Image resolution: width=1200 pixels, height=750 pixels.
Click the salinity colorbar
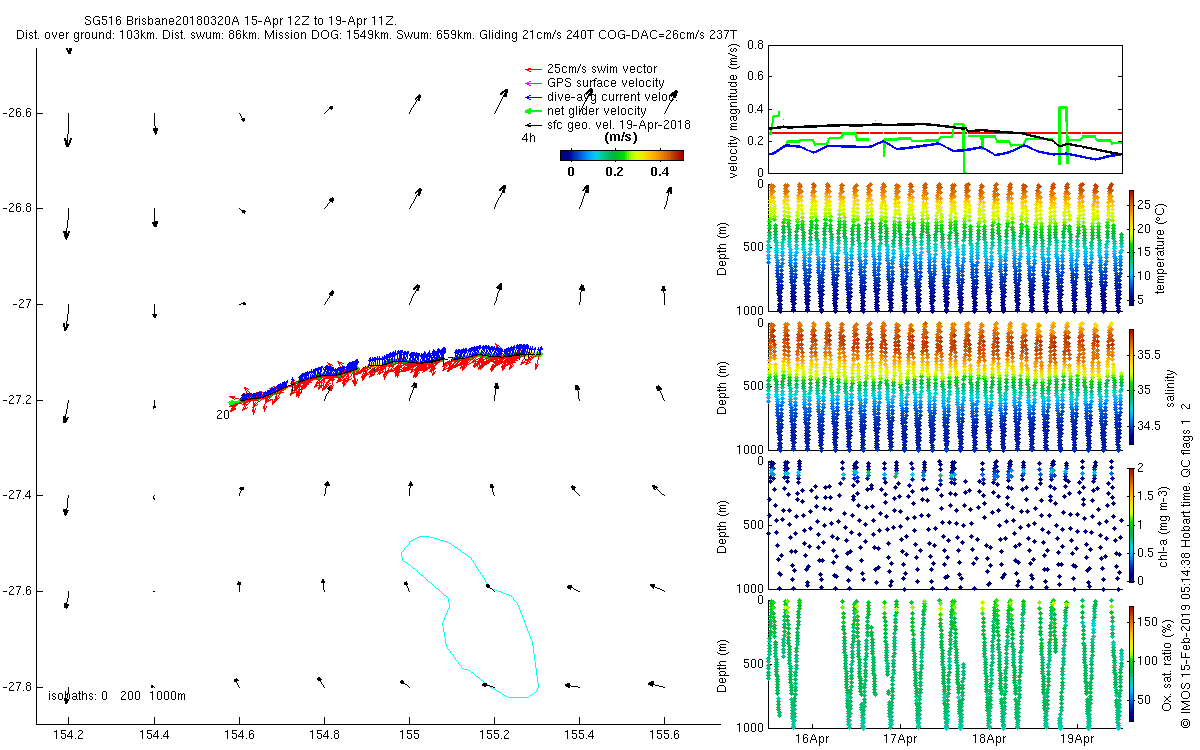[x=1132, y=386]
